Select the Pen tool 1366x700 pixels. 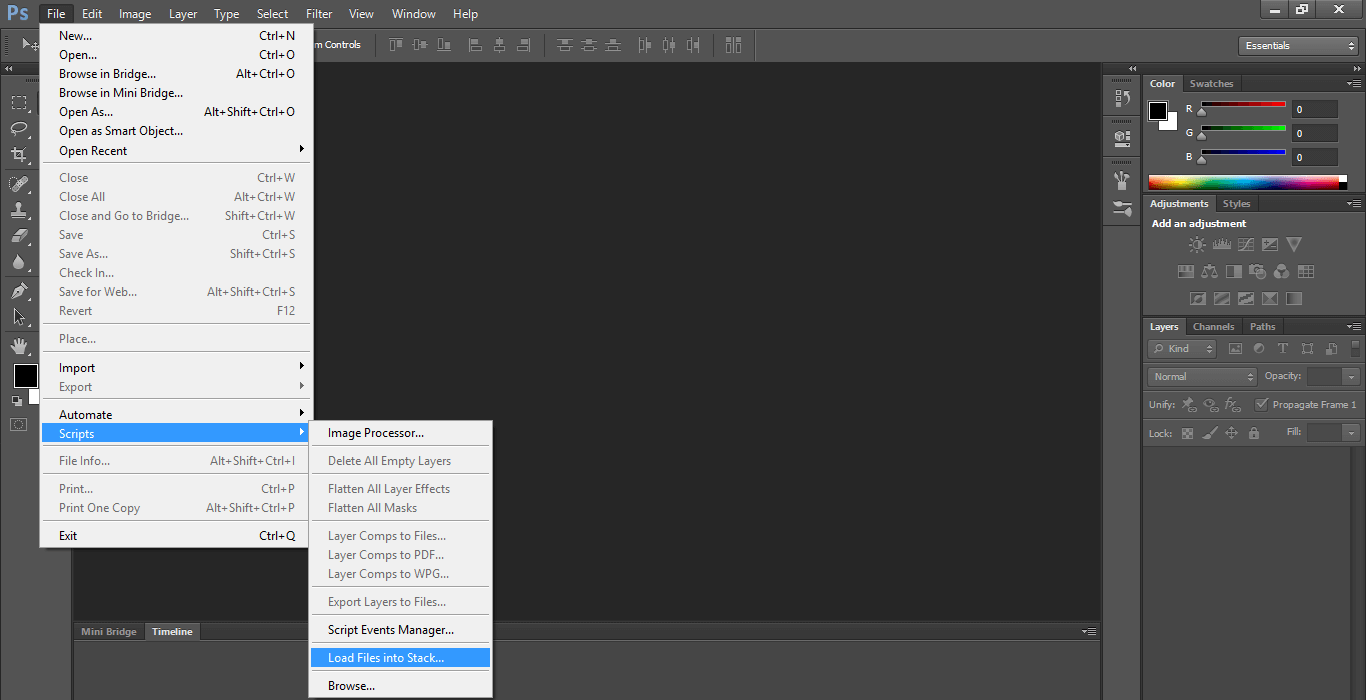pyautogui.click(x=19, y=291)
